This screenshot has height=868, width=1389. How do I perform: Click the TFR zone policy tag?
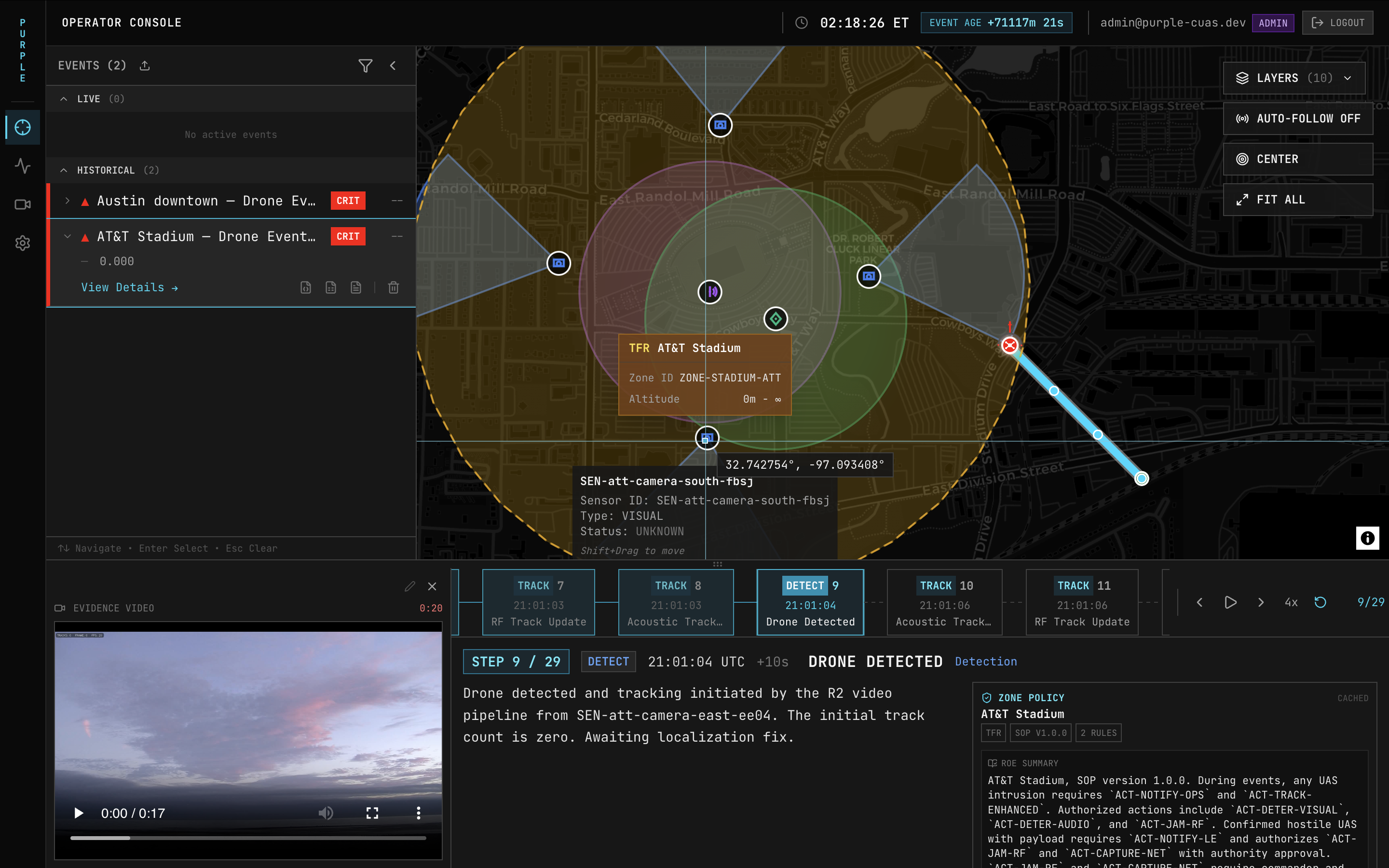coord(993,733)
